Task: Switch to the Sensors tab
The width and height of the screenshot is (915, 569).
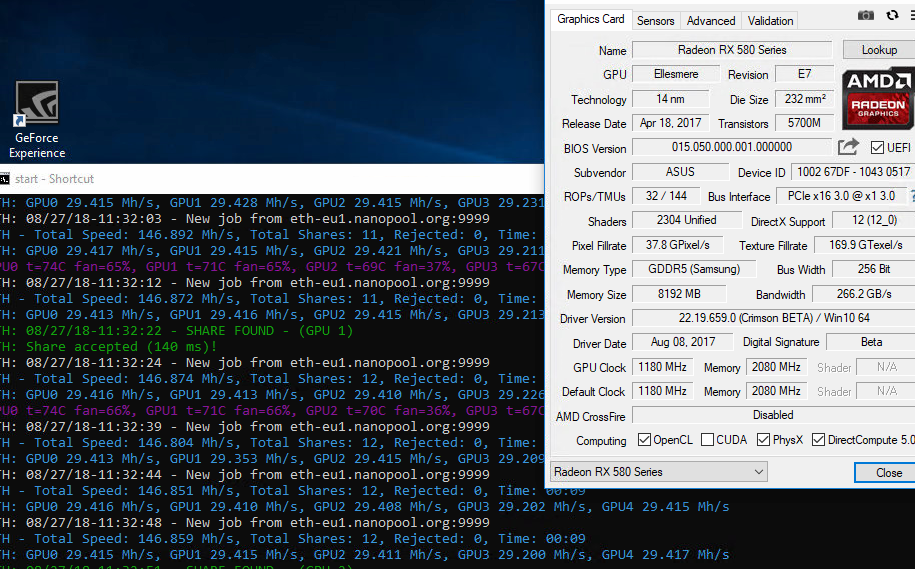Action: click(656, 21)
